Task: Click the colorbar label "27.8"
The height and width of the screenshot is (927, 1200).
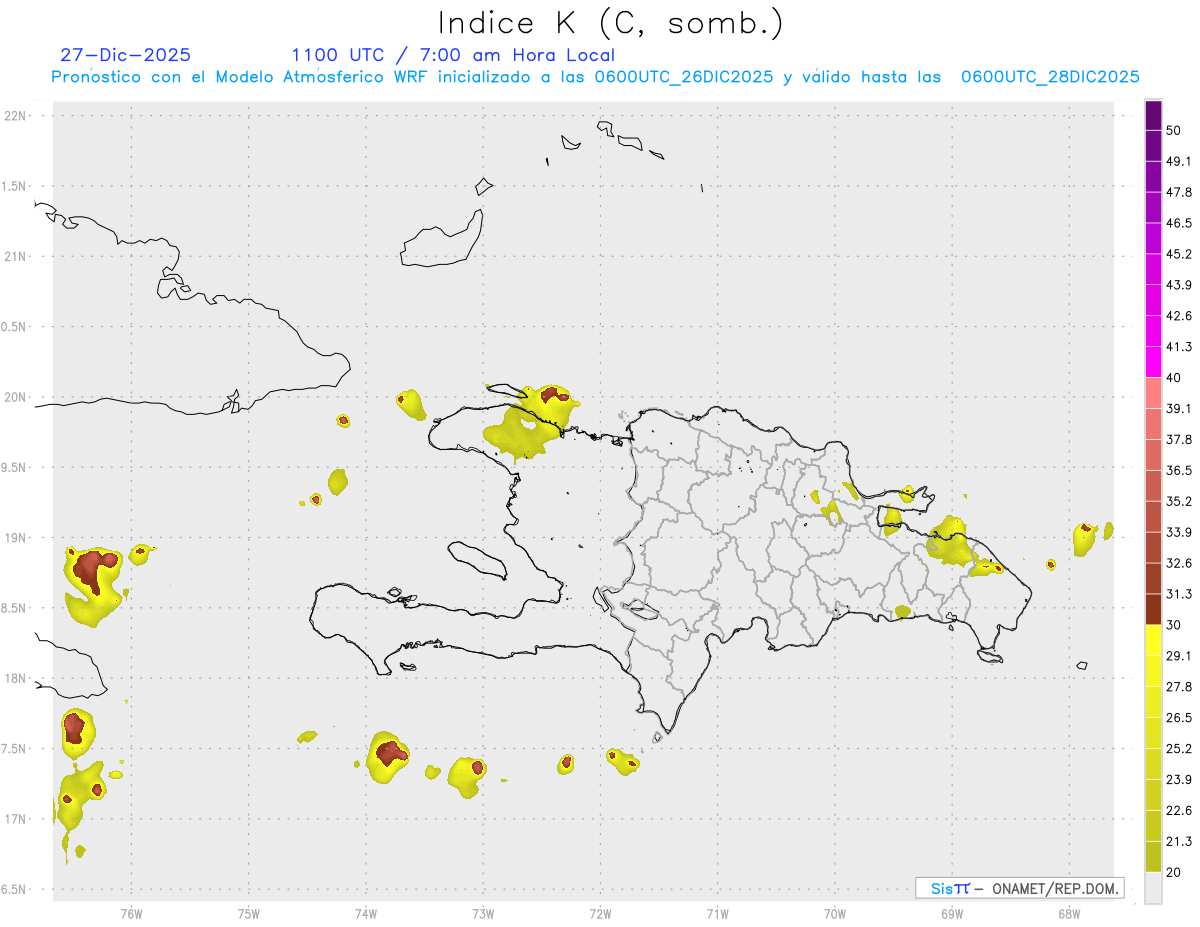Action: tap(1180, 688)
